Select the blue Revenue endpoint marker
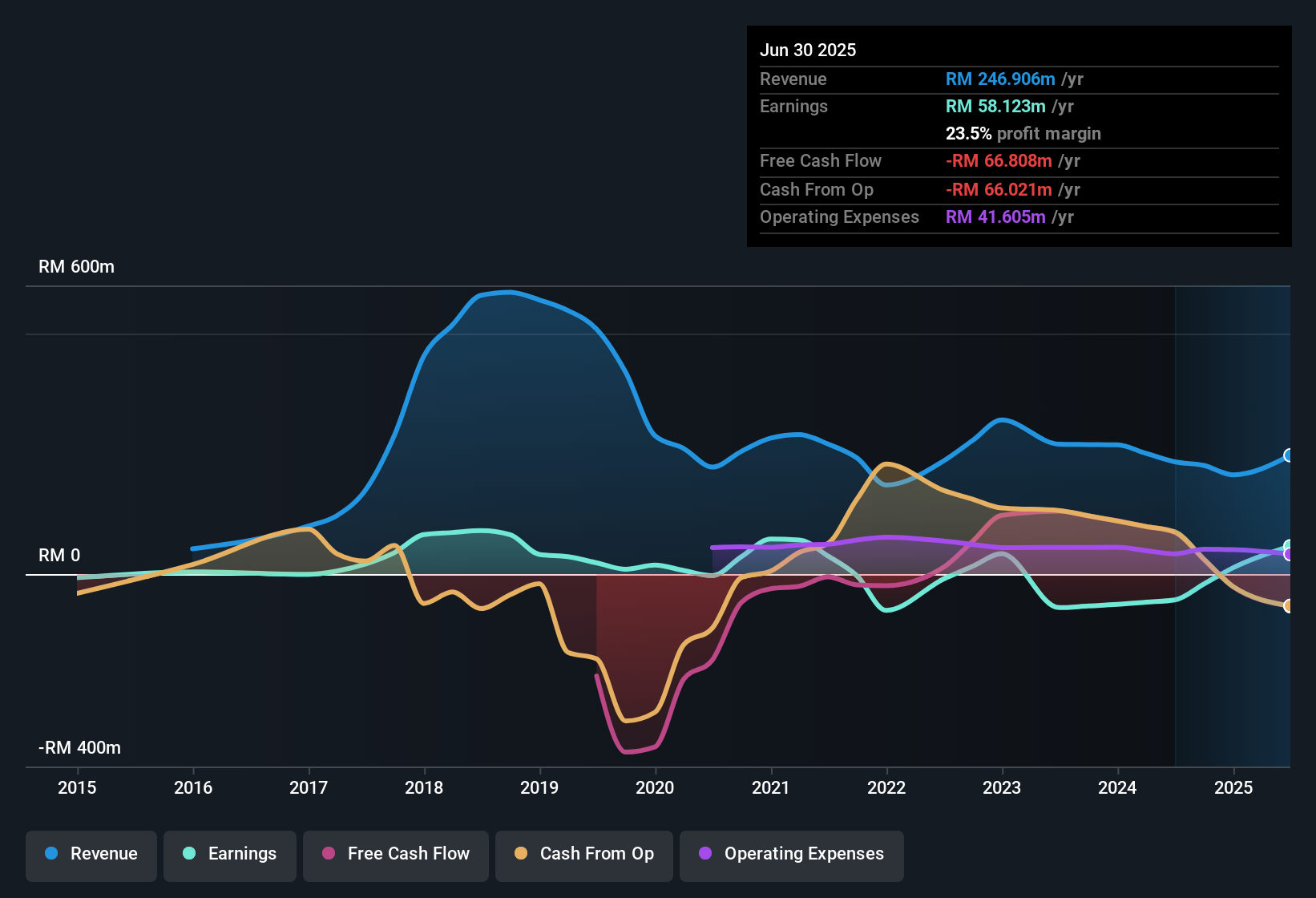Image resolution: width=1316 pixels, height=898 pixels. (1288, 455)
